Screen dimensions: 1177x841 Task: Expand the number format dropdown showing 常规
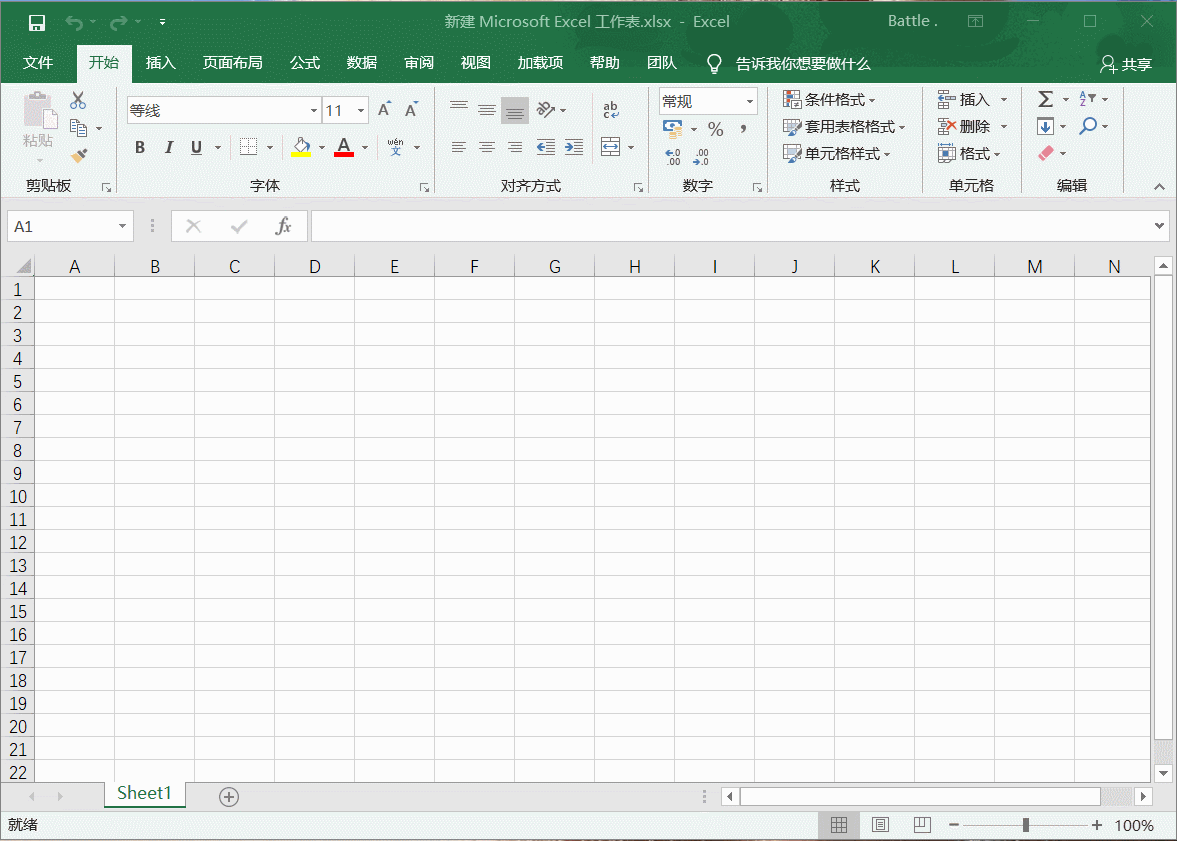pos(749,101)
